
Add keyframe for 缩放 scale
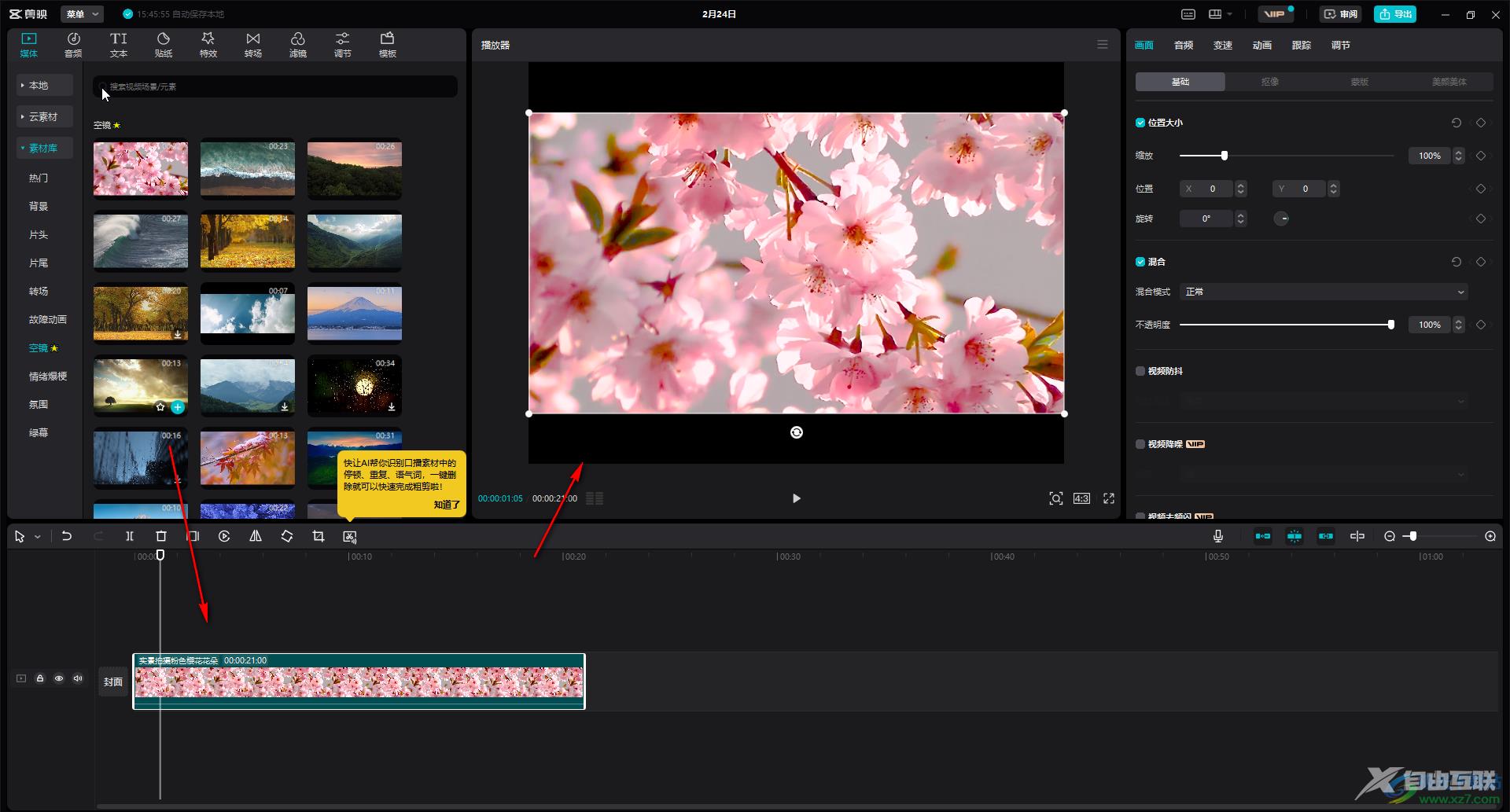pyautogui.click(x=1481, y=156)
